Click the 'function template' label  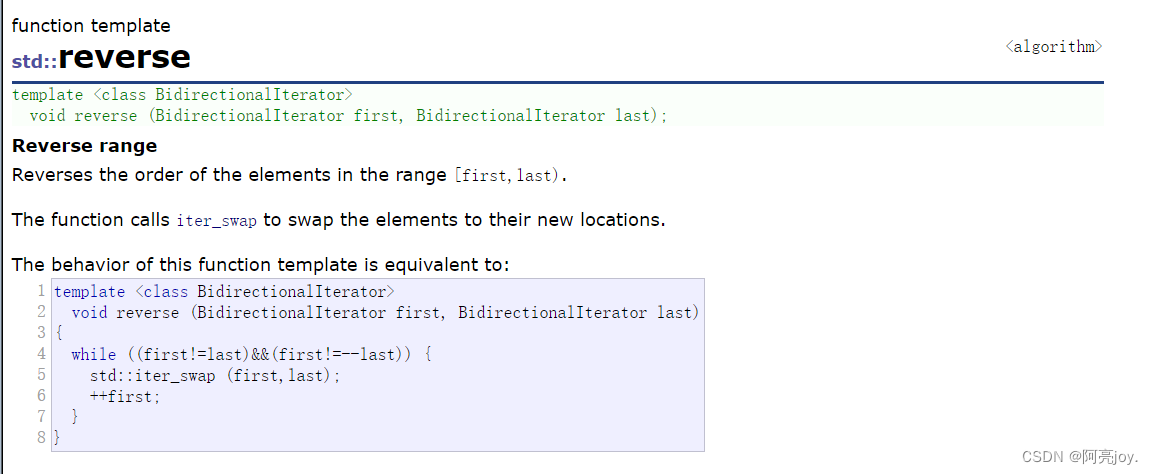(x=91, y=26)
